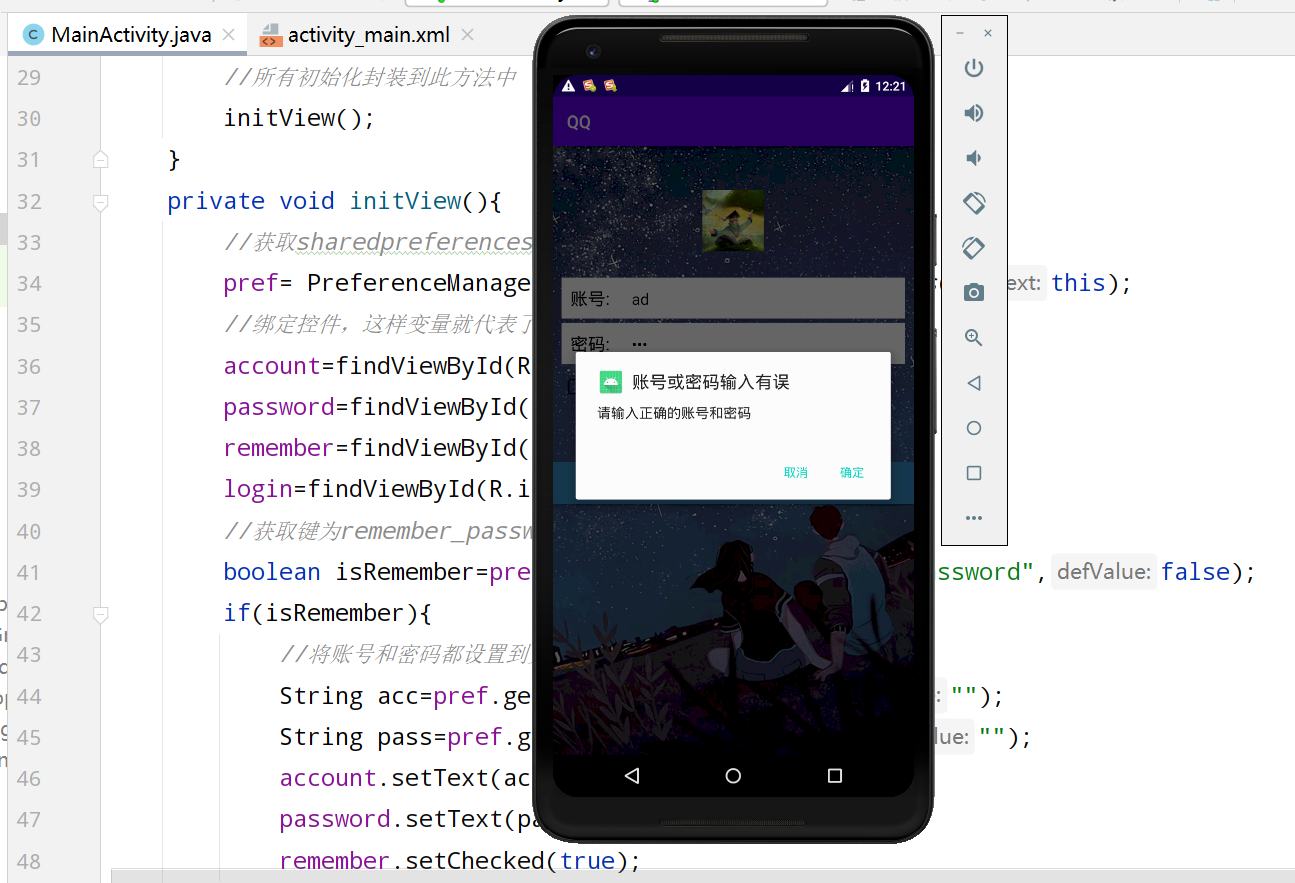Select the zoom magnifier icon on emulator toolbar
This screenshot has height=883, width=1295.
tap(973, 337)
